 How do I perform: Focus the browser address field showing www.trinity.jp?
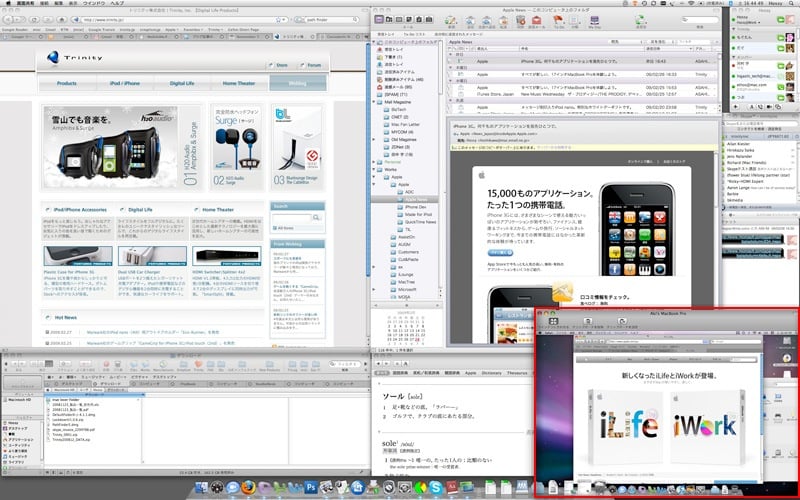pyautogui.click(x=179, y=19)
